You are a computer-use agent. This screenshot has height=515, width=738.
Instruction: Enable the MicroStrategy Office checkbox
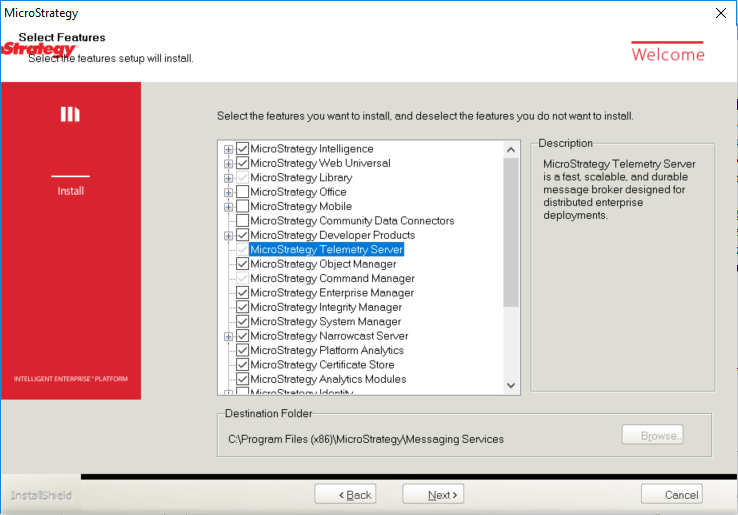point(242,192)
